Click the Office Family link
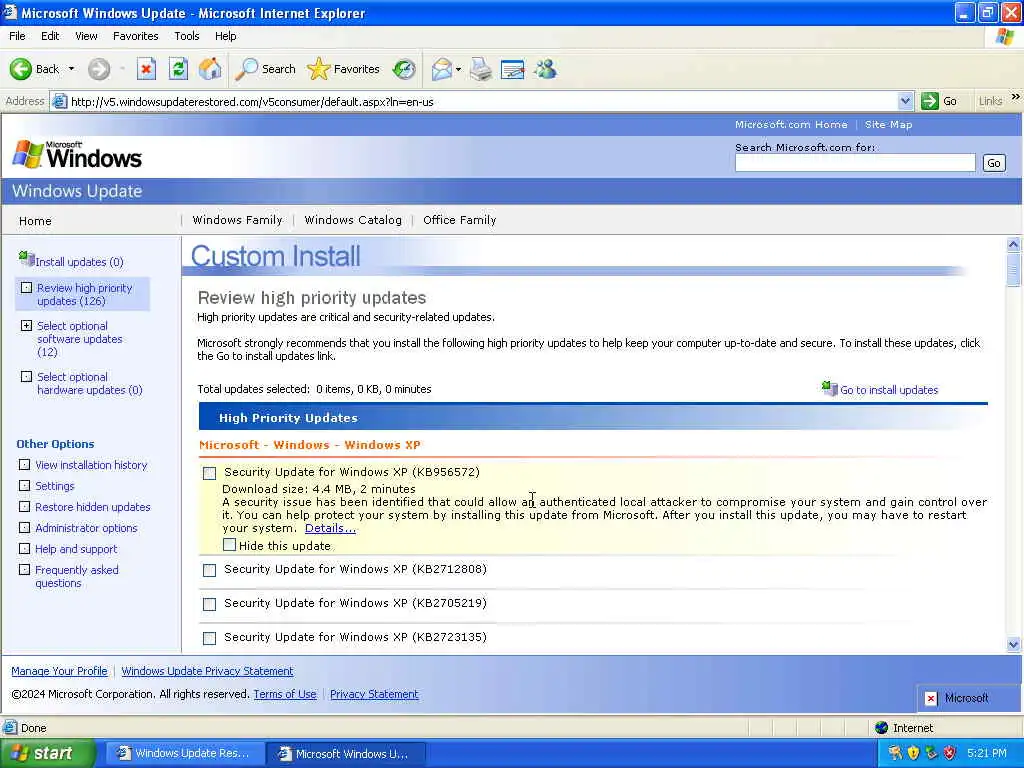Screen dimensions: 1024x768 [x=460, y=220]
